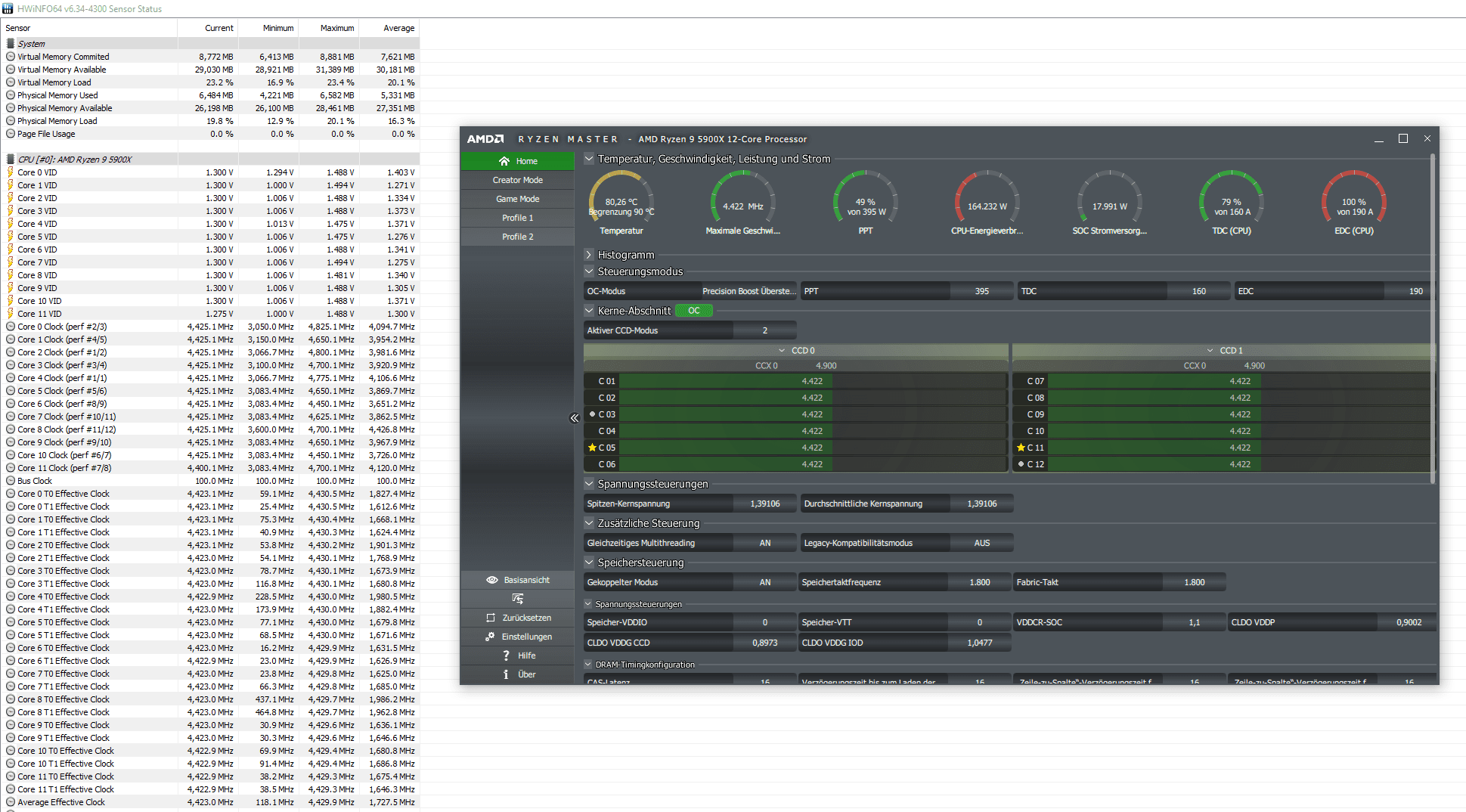Screen dimensions: 1466x812
Task: Click the Einstellungen gears icon
Action: click(x=490, y=637)
